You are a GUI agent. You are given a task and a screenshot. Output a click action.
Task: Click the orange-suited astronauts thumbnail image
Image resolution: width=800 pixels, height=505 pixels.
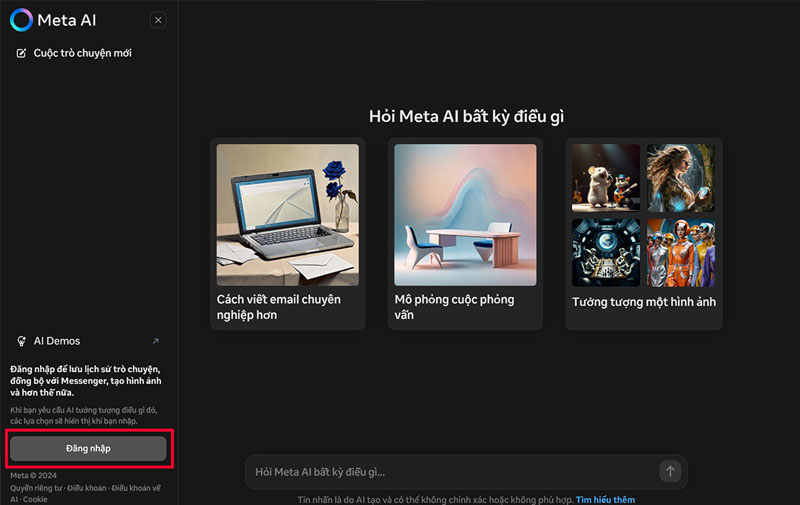click(x=680, y=252)
